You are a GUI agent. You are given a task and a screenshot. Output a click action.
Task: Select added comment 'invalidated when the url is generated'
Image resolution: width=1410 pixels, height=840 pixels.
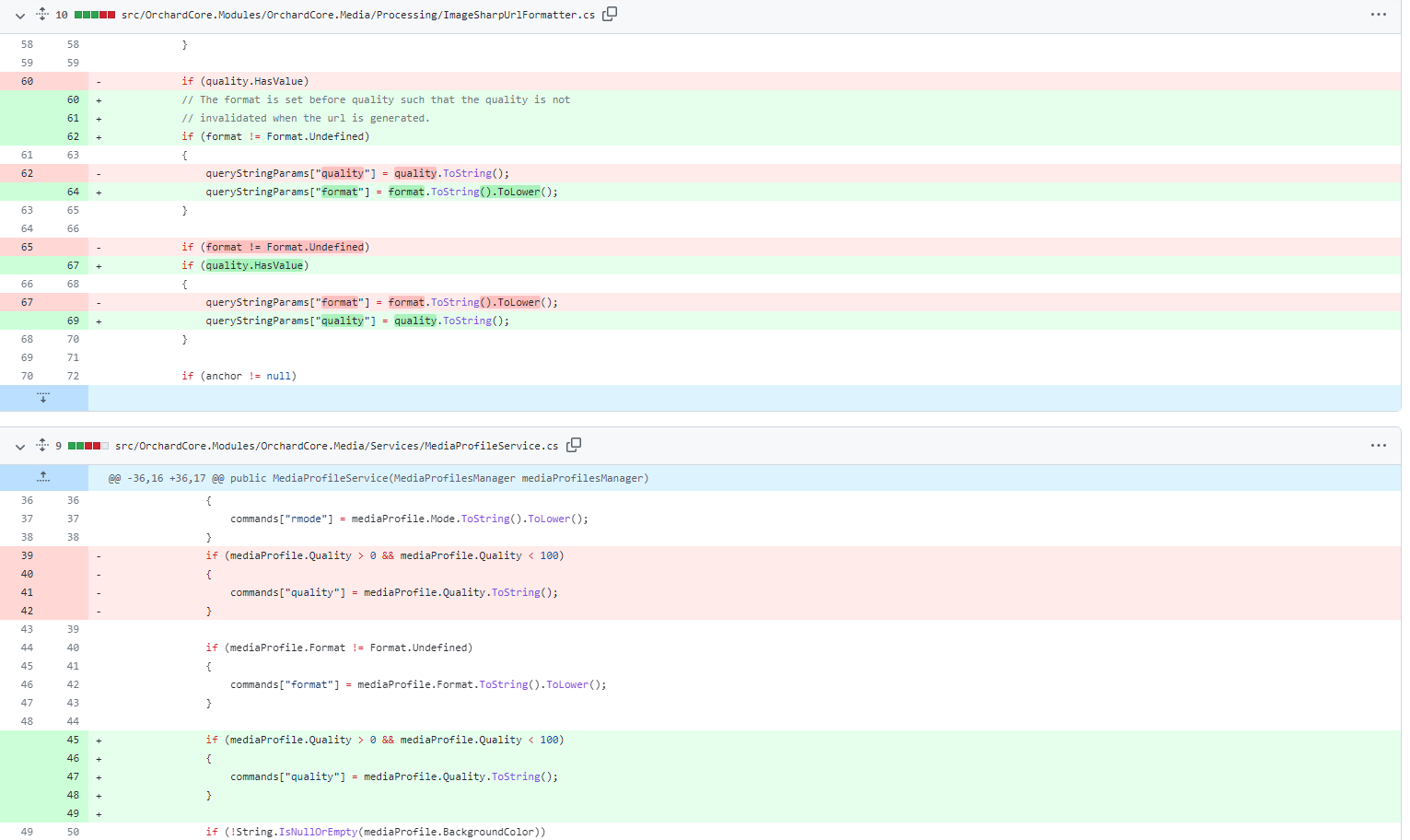point(306,118)
